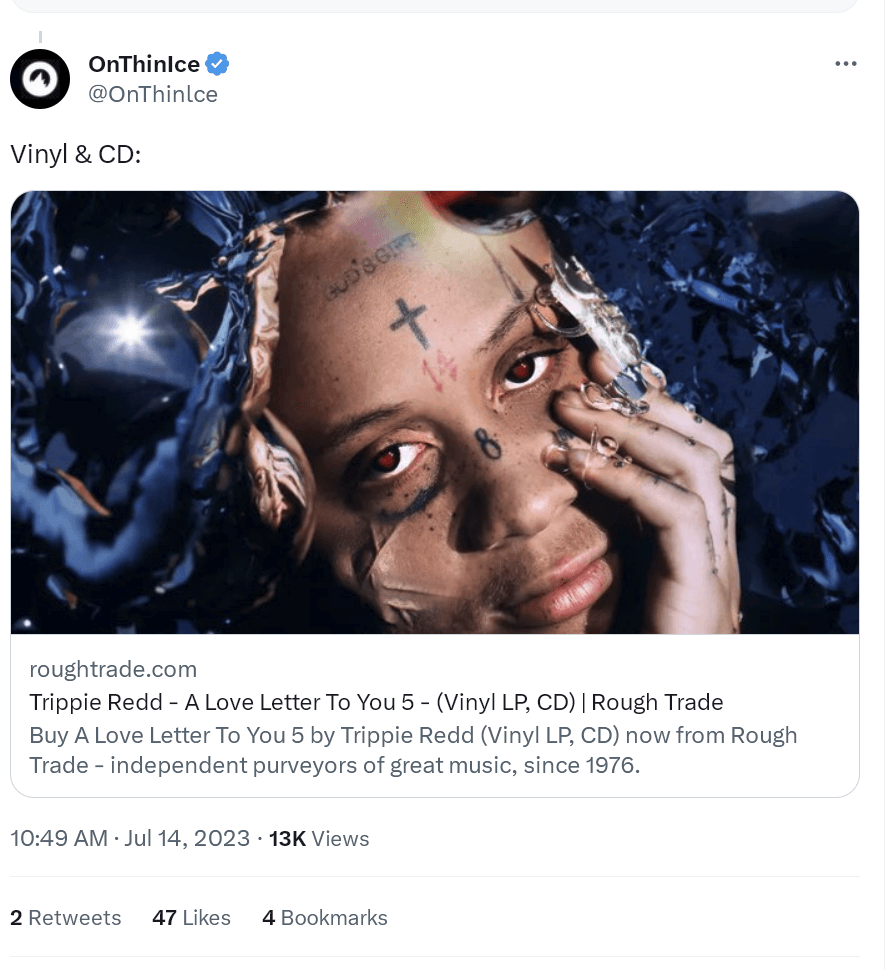The width and height of the screenshot is (888, 970).
Task: Open the @OnThinIce handle link
Action: (x=153, y=95)
